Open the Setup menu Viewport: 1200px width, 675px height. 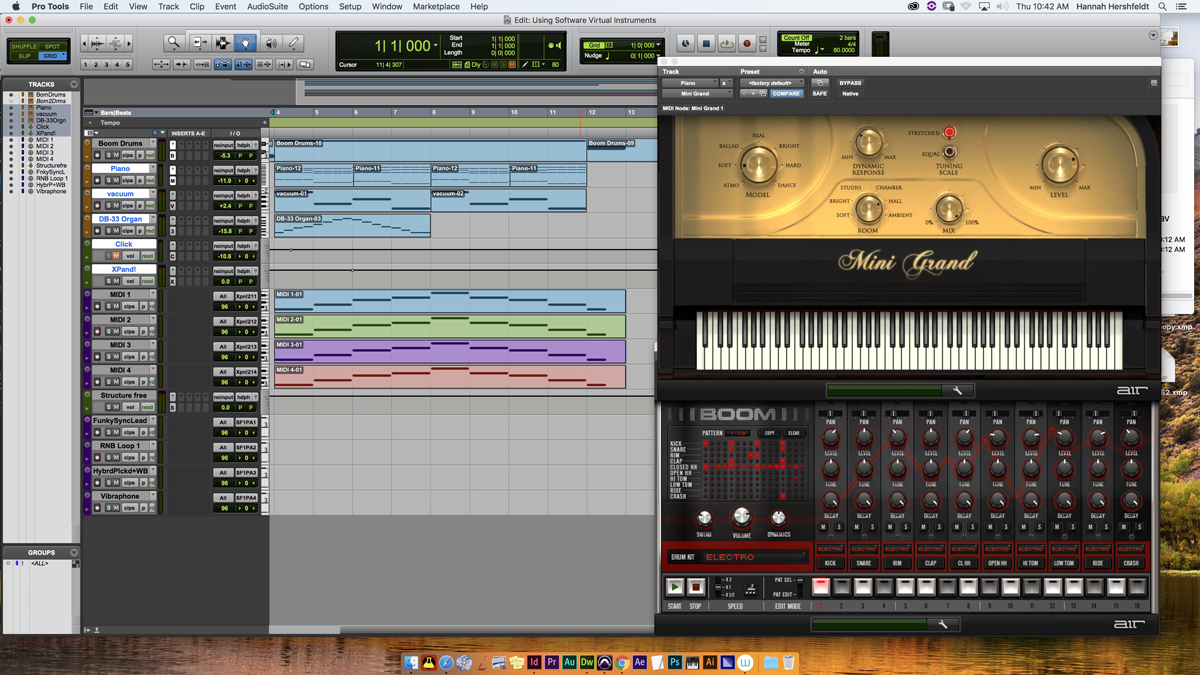coord(350,6)
